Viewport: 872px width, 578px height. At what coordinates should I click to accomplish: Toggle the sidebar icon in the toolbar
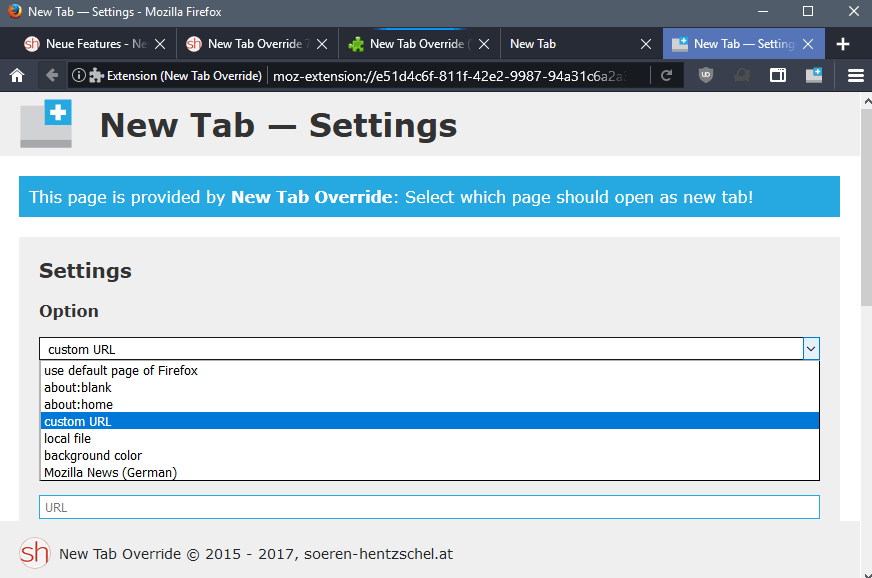coord(778,75)
